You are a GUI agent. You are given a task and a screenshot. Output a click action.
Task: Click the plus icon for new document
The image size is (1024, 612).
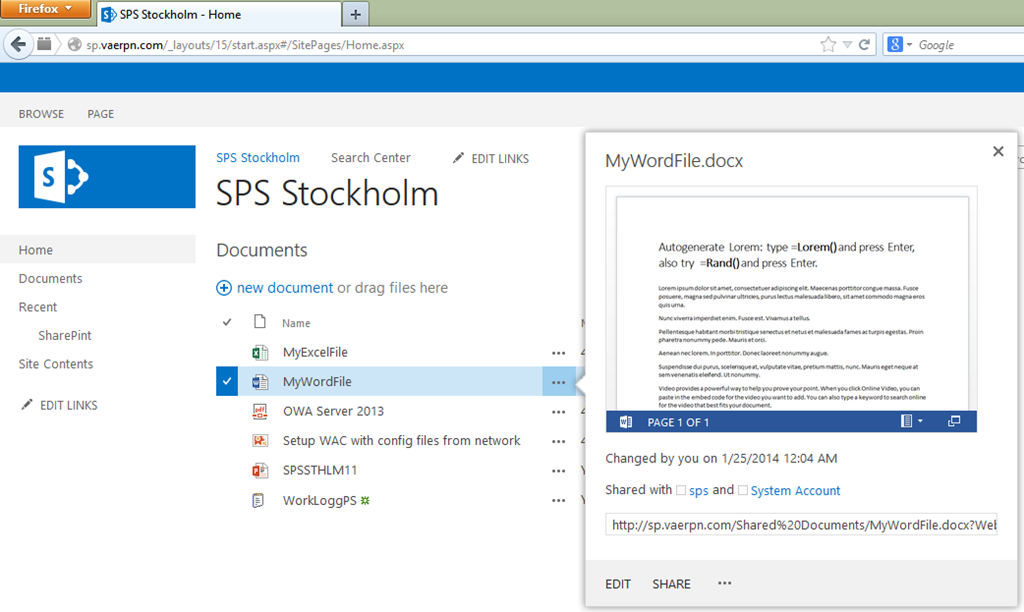pyautogui.click(x=224, y=288)
